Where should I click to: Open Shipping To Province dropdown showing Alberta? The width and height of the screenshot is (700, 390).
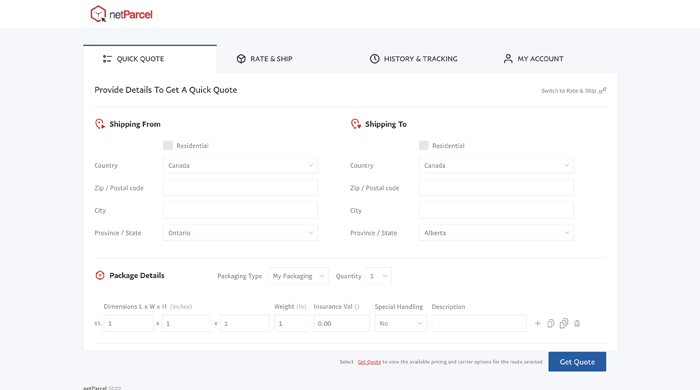click(x=496, y=233)
